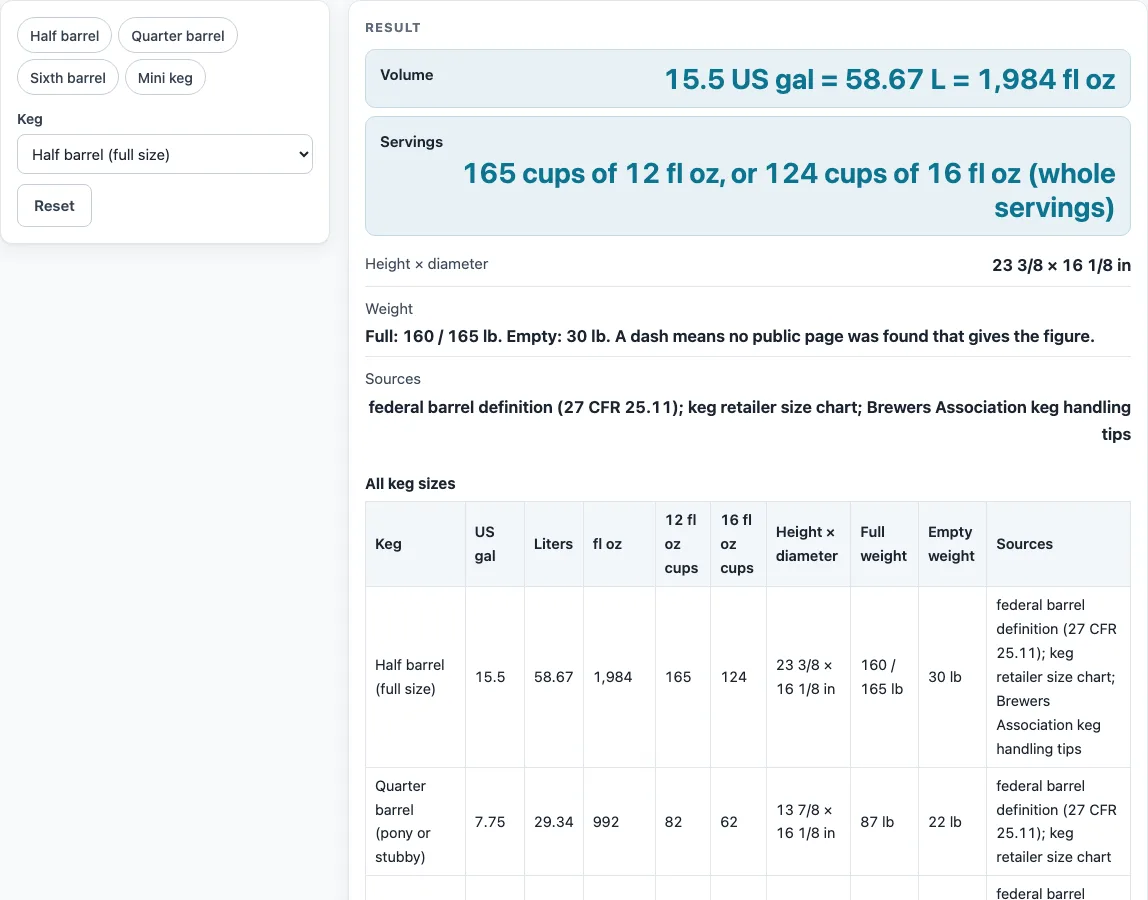Click the 'Sources' column header

[1058, 544]
